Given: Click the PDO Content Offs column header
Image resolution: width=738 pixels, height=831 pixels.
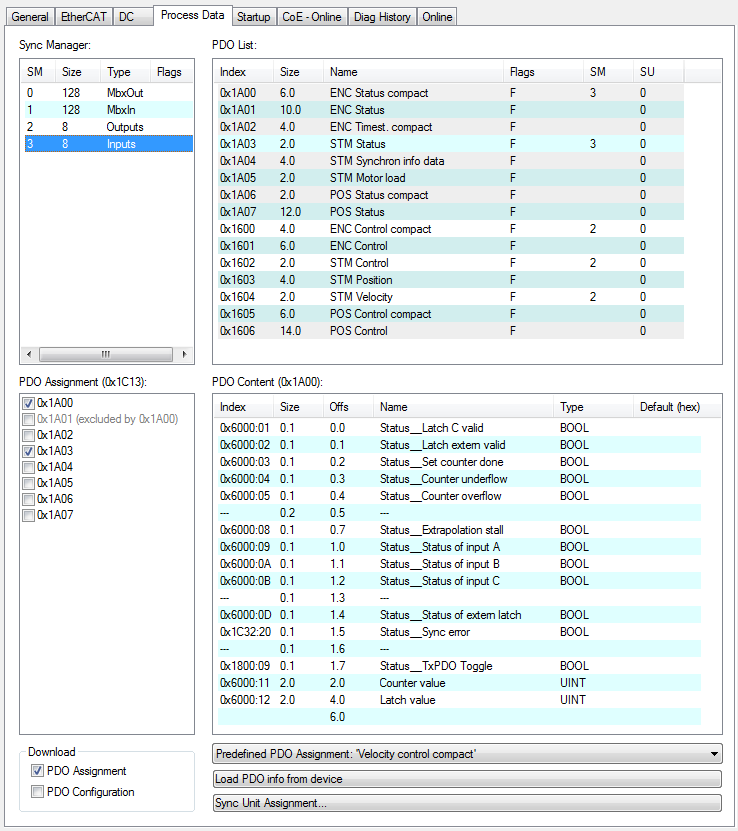Looking at the screenshot, I should pyautogui.click(x=348, y=407).
